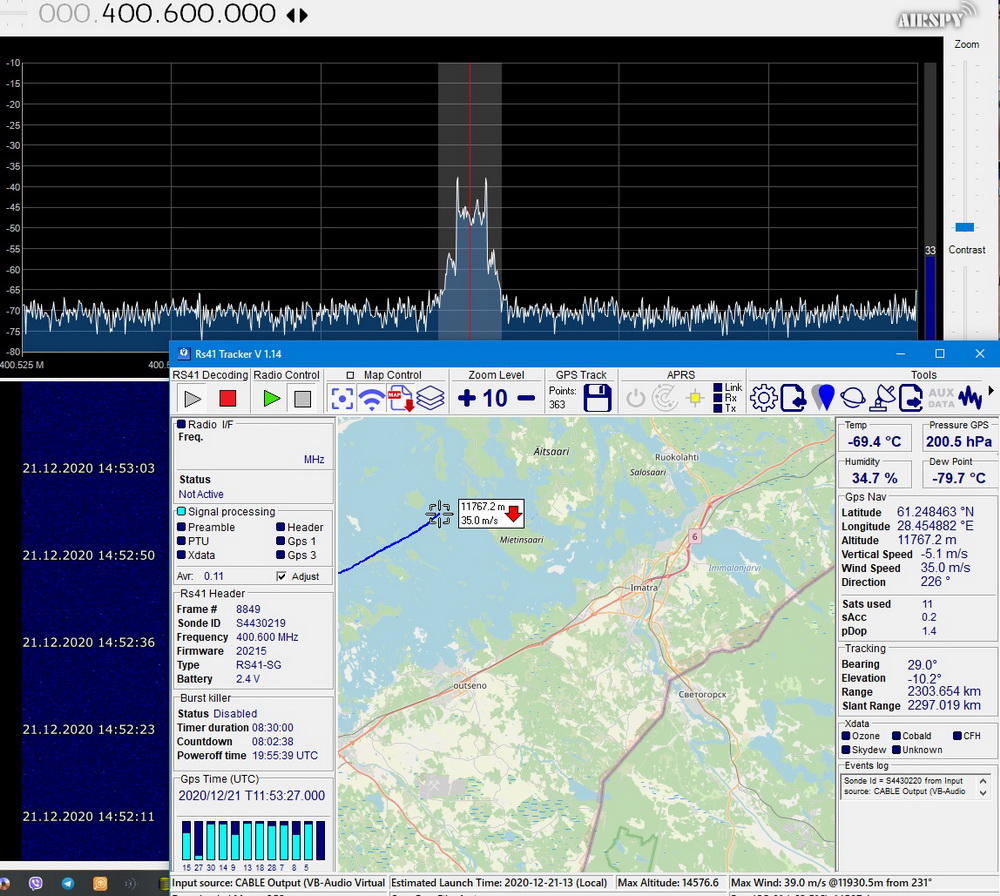Open the map layers icon
1000x896 pixels.
[430, 398]
